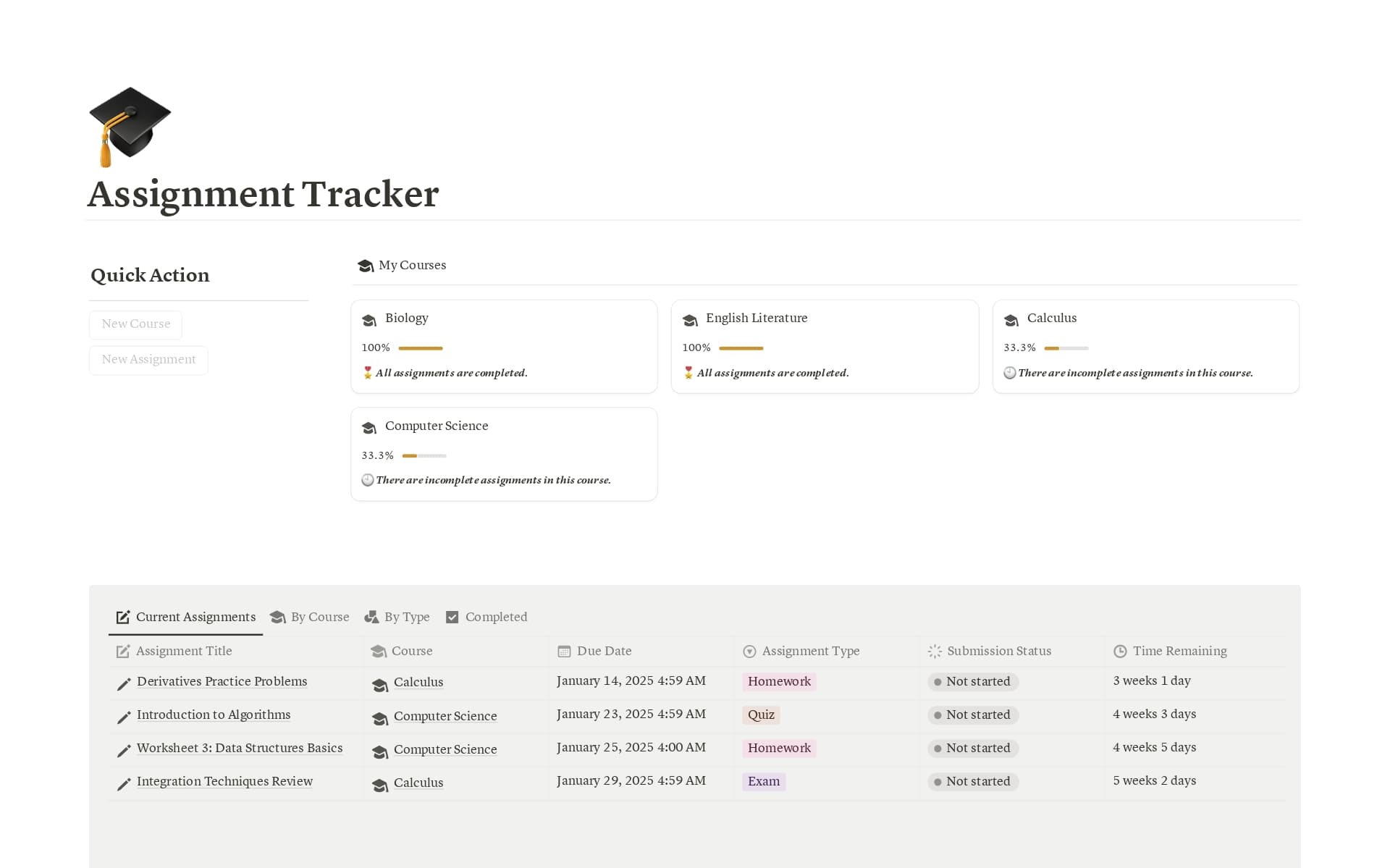
Task: Open the Calculus course link in first row
Action: (x=418, y=682)
